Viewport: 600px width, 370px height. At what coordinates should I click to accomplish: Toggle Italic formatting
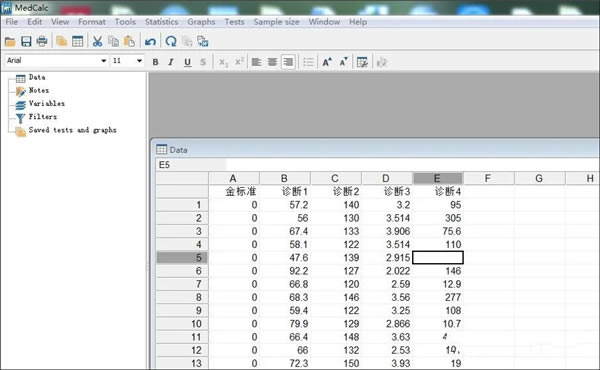171,62
